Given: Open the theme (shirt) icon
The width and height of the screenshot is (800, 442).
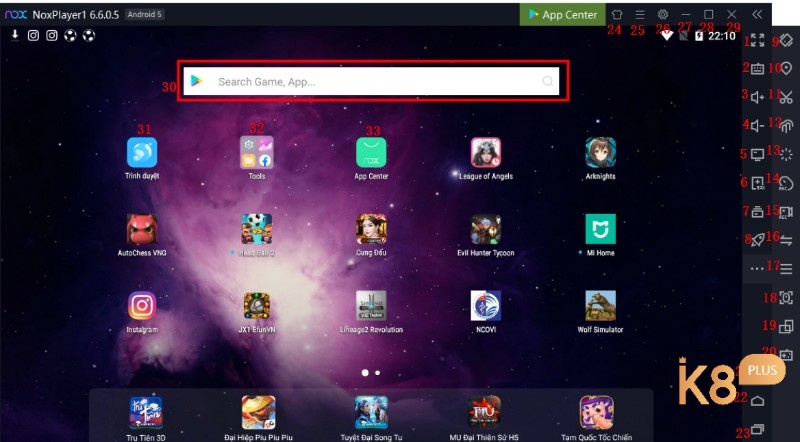Looking at the screenshot, I should (x=617, y=14).
